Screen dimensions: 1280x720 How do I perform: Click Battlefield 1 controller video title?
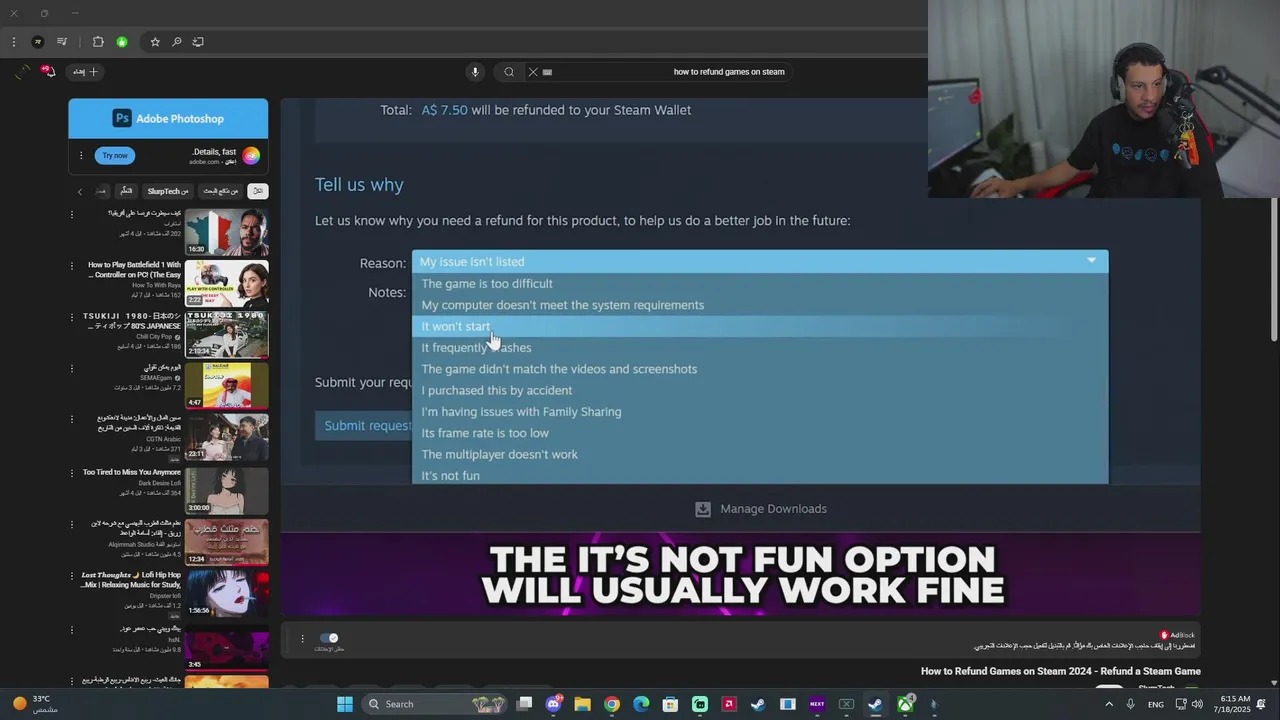pyautogui.click(x=134, y=270)
